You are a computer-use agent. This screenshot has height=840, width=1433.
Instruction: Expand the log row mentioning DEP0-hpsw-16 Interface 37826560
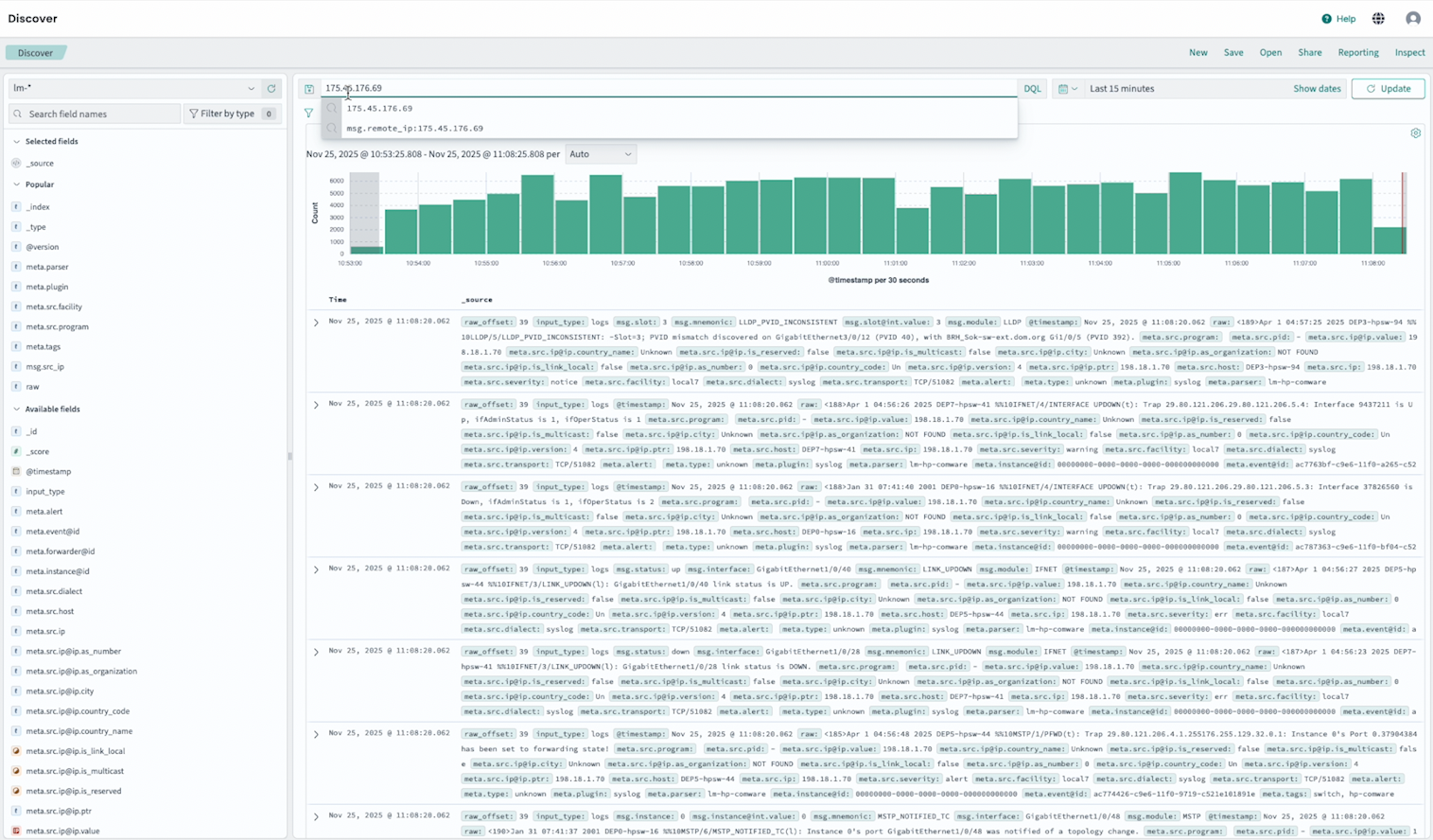pyautogui.click(x=316, y=487)
